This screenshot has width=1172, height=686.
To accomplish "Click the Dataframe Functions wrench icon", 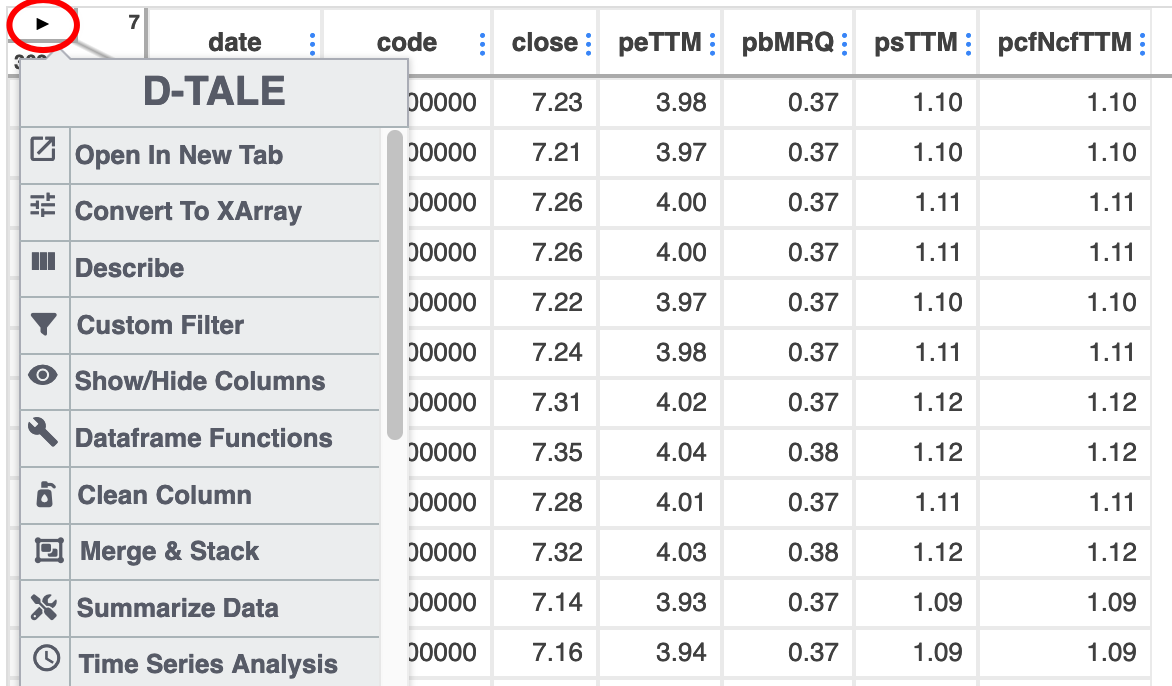I will pyautogui.click(x=43, y=433).
